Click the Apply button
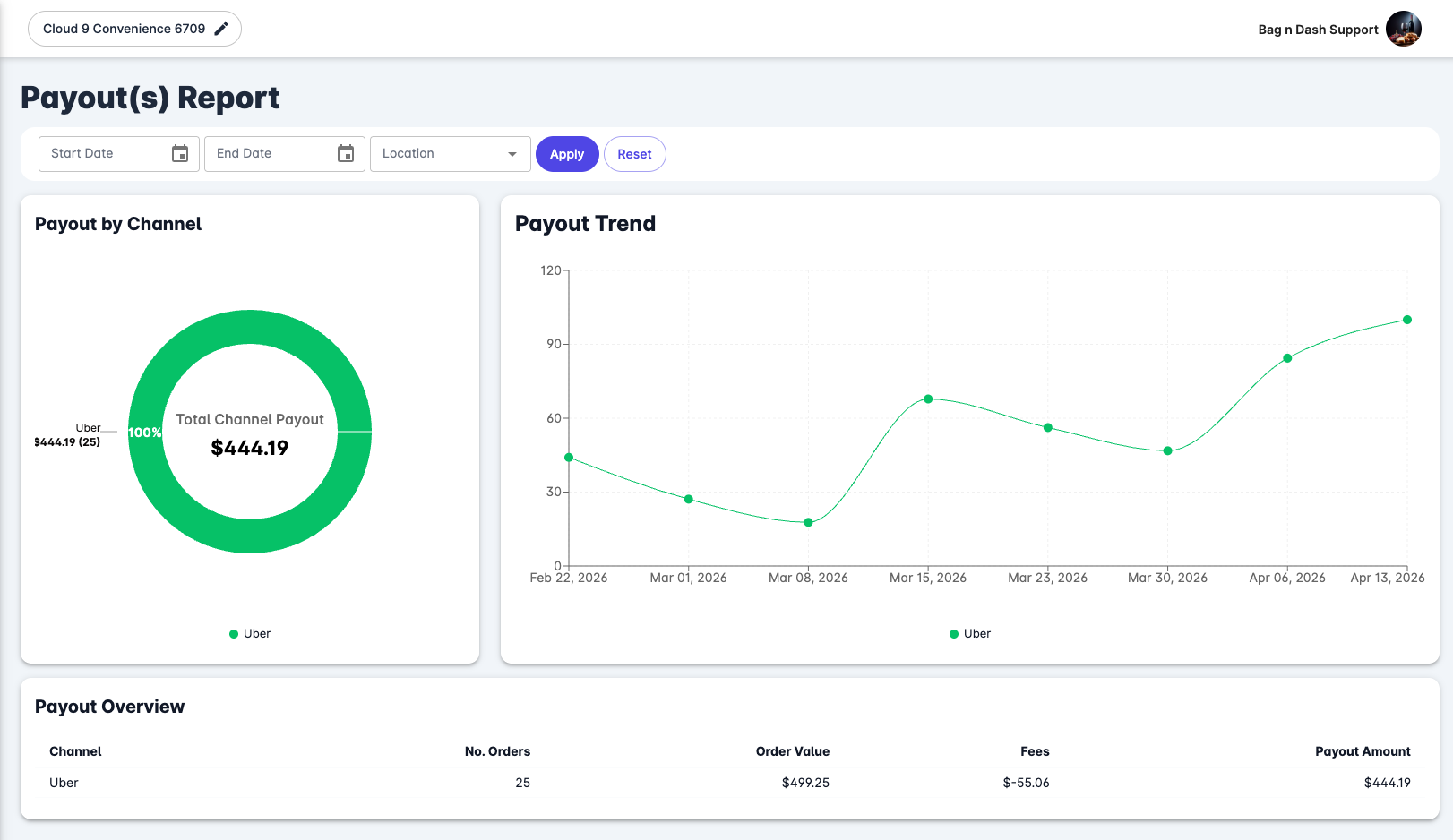 coord(567,154)
